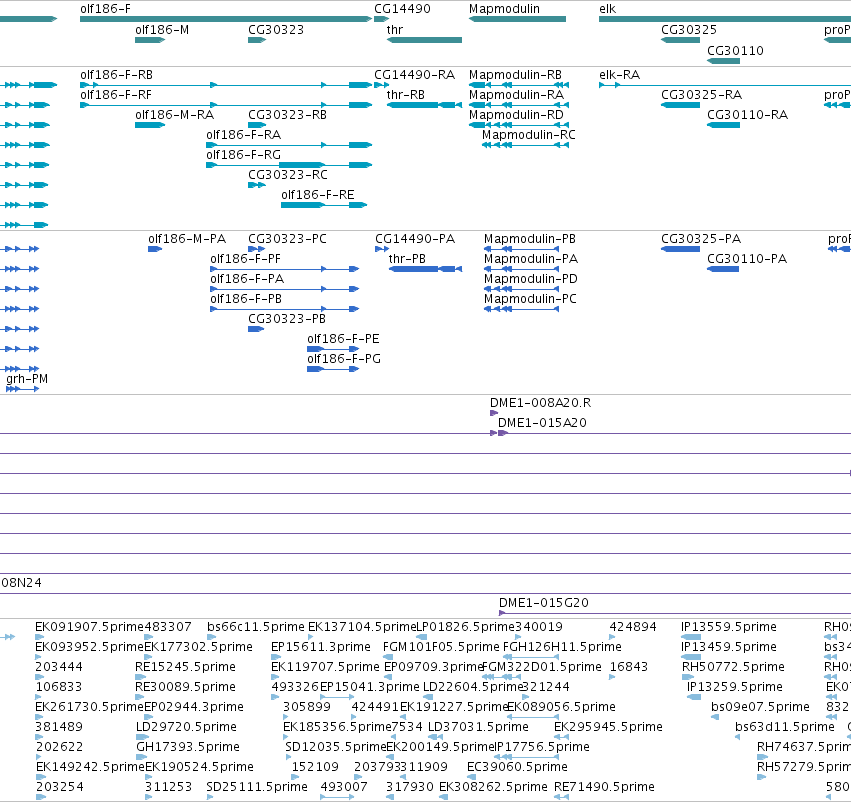
Task: Select transcript label olf186-F-RF
Action: (116, 95)
